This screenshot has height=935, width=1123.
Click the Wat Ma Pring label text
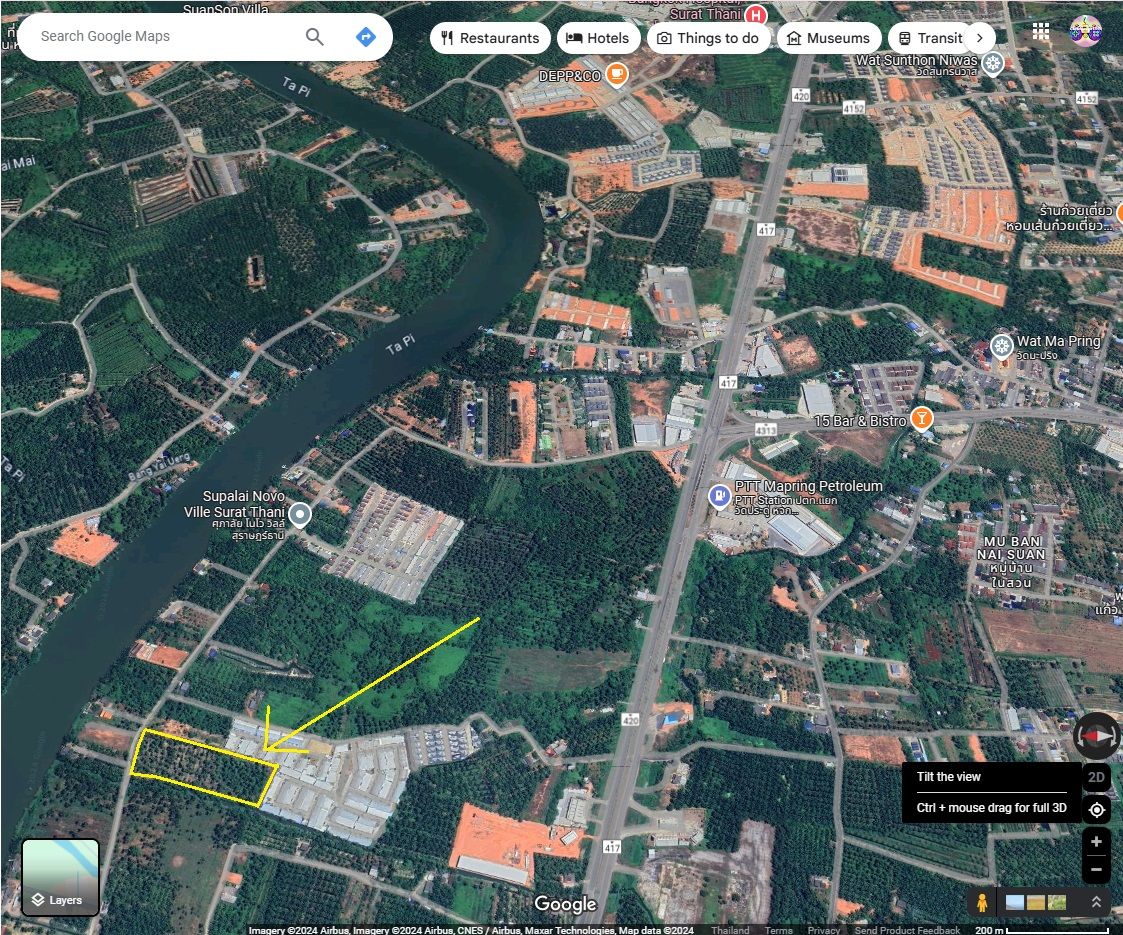click(x=1059, y=341)
